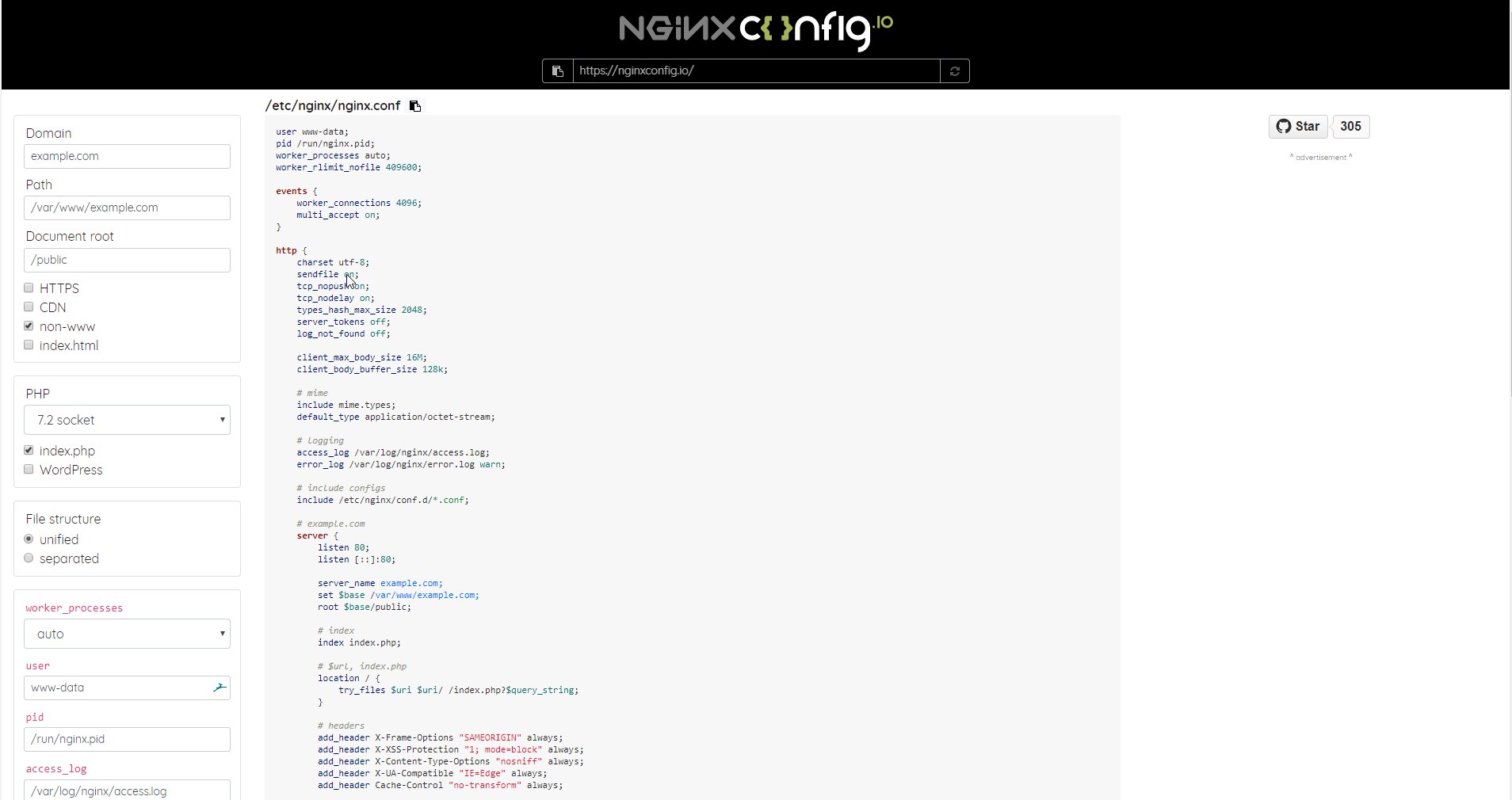Screen dimensions: 1512x800
Task: Click the 'error_log /var/log/nginx/error.log warn;' line
Action: point(401,464)
